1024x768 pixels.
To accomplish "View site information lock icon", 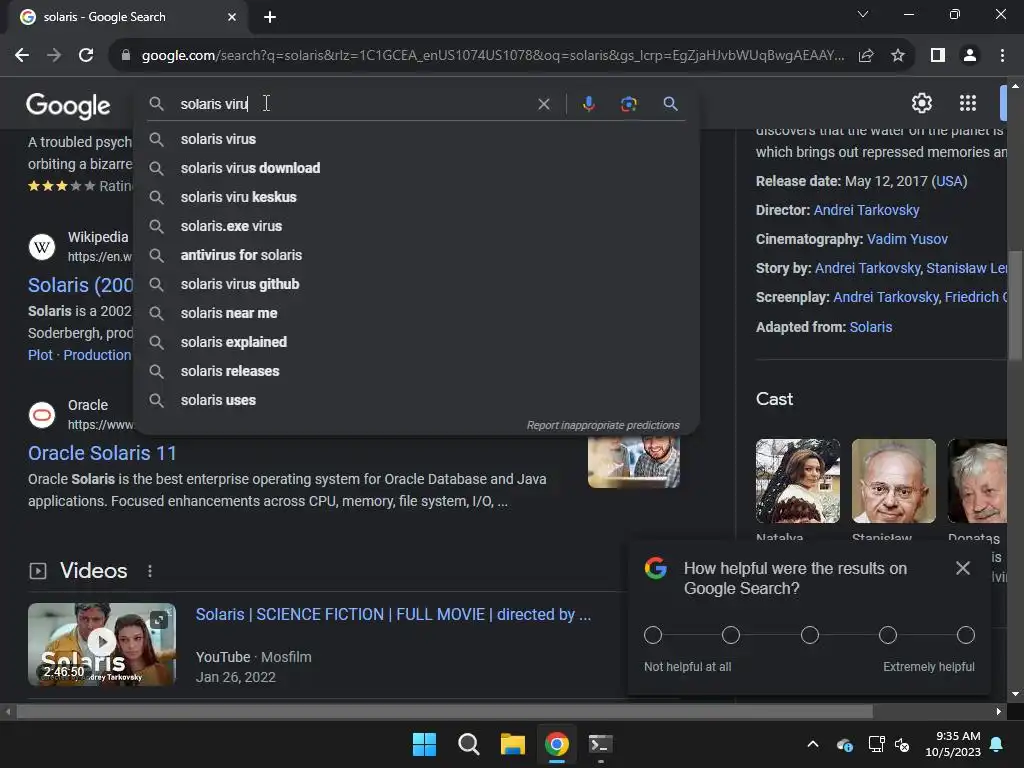I will coord(126,56).
